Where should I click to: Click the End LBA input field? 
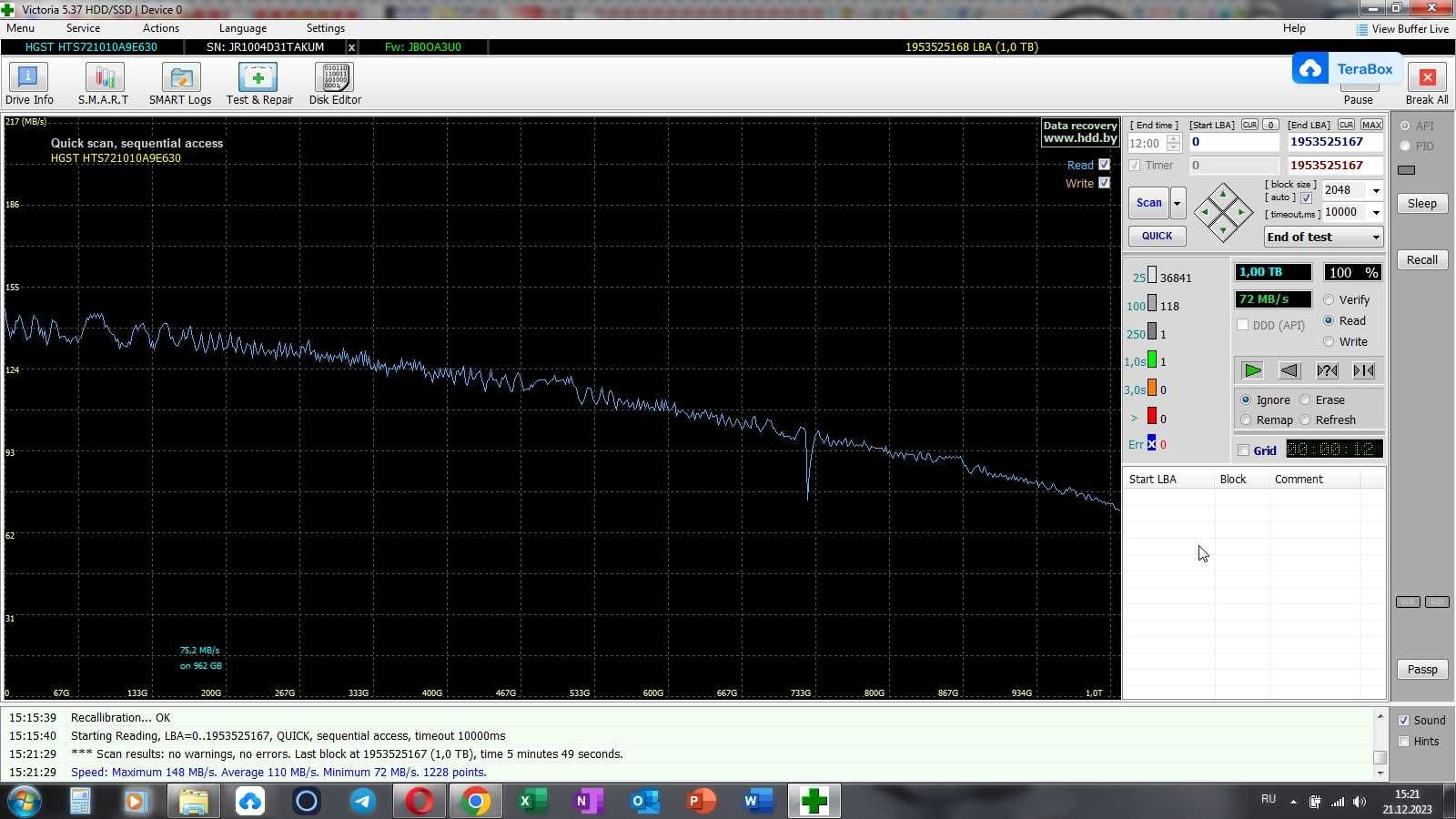pos(1335,142)
